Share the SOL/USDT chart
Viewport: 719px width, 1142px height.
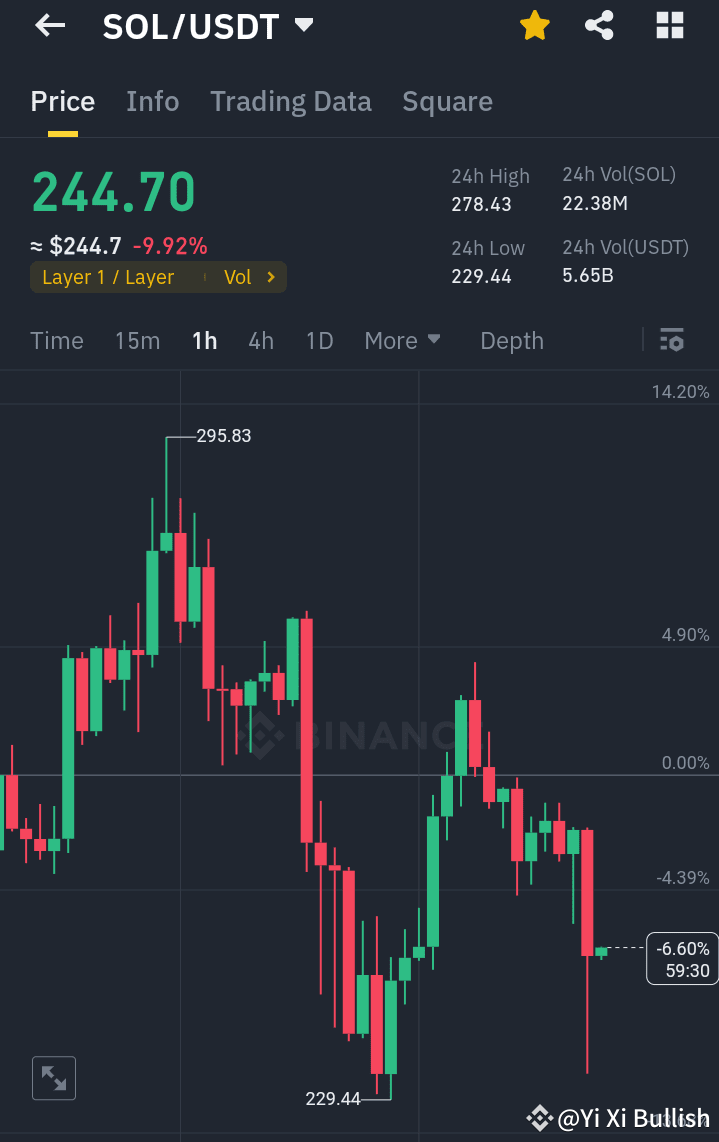[x=599, y=26]
